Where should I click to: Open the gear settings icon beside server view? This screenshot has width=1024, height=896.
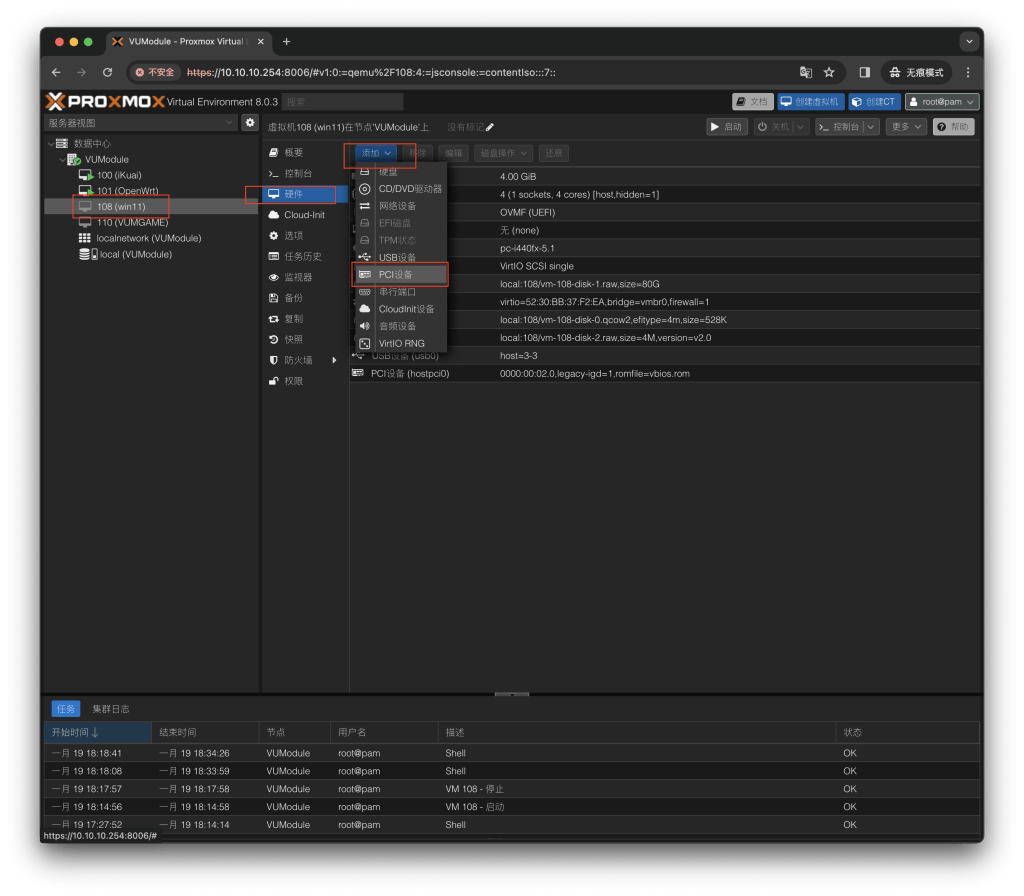click(250, 122)
